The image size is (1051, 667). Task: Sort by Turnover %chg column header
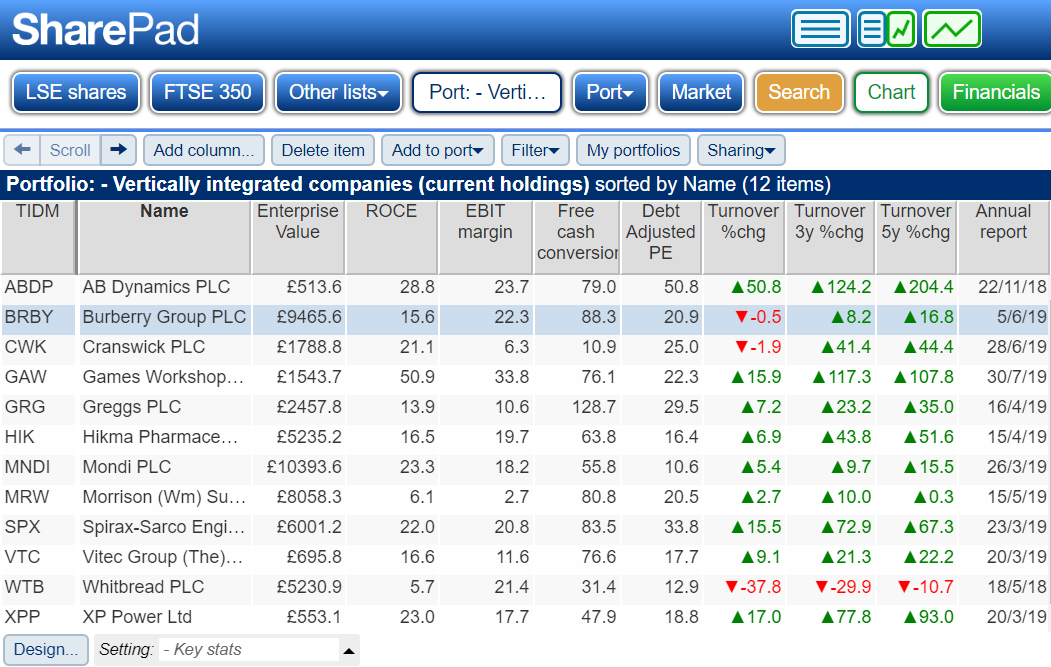click(x=743, y=237)
